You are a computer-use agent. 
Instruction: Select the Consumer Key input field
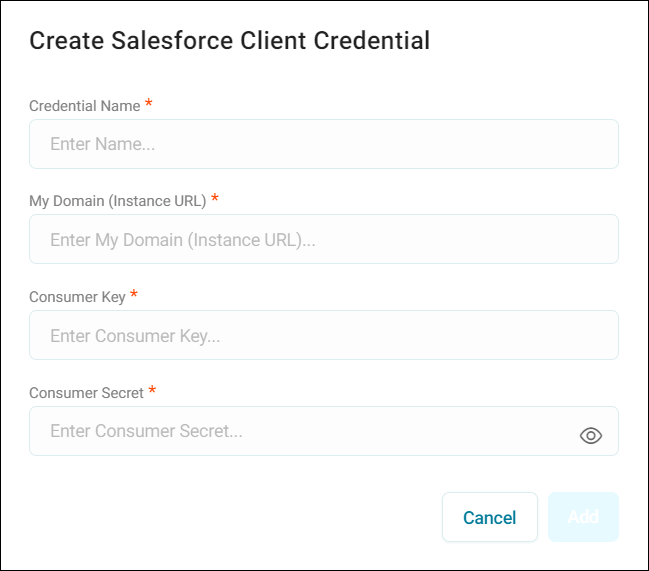click(324, 335)
